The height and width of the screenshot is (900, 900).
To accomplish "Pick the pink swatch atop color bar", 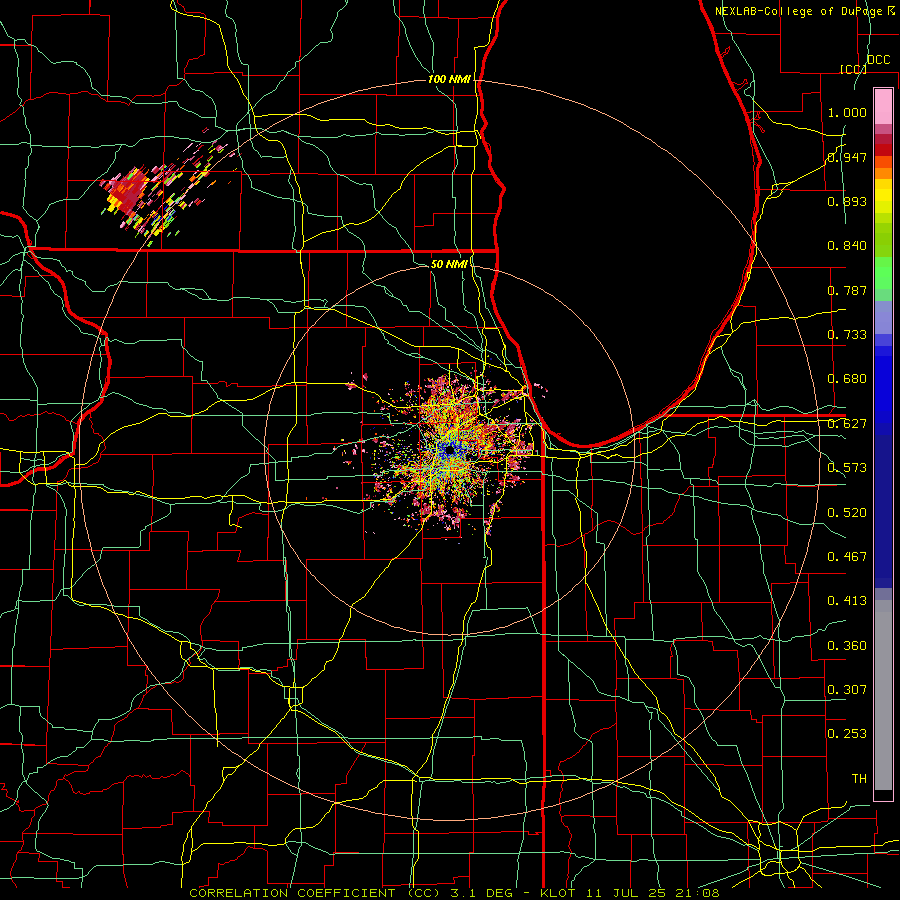I will tap(883, 106).
